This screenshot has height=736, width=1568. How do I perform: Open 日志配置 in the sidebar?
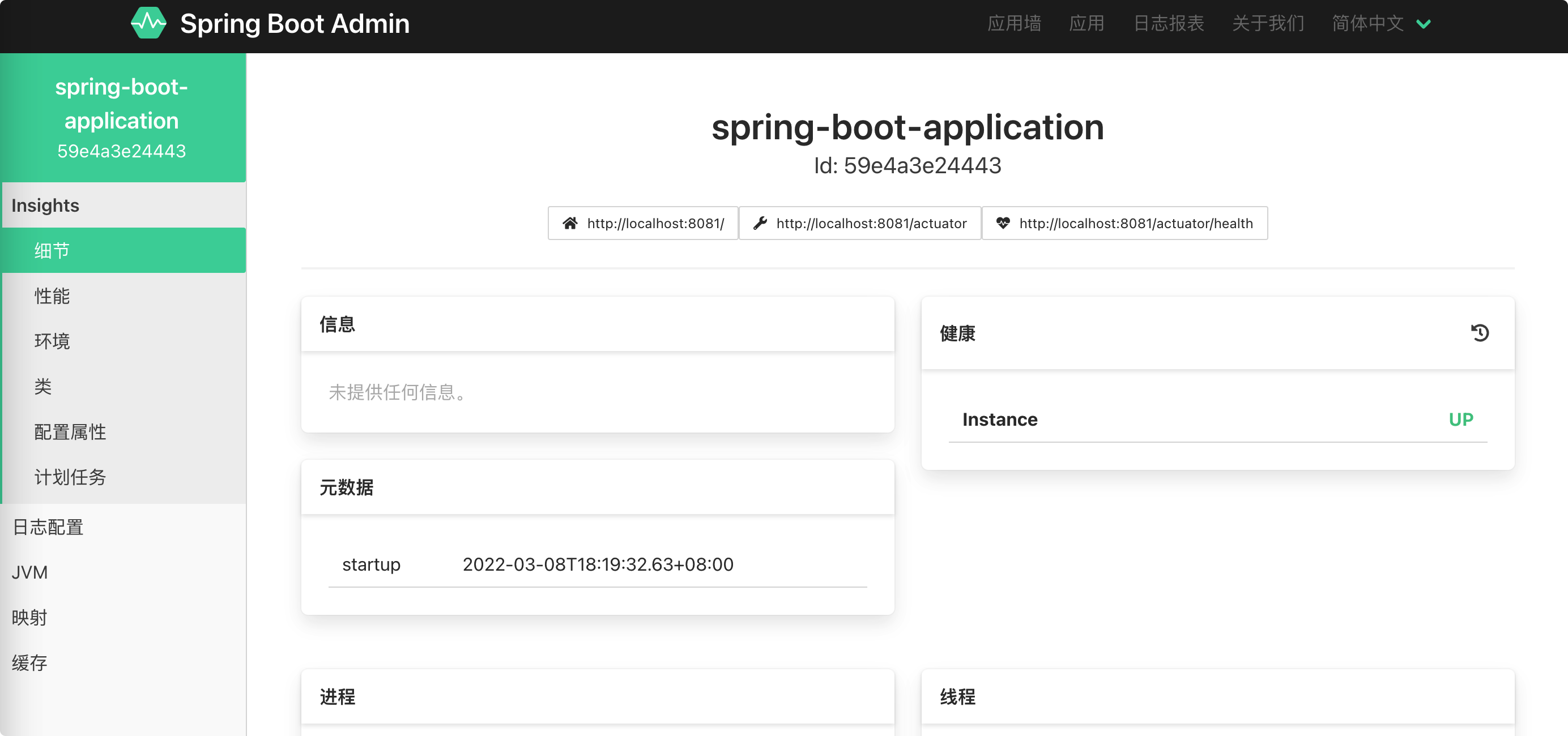tap(123, 527)
